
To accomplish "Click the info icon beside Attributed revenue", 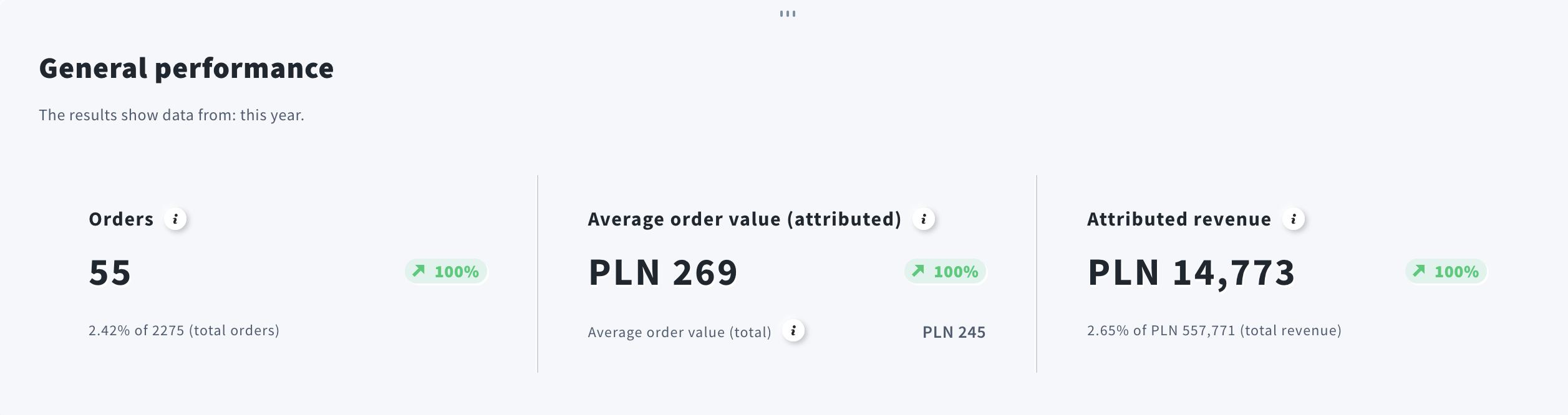I will [x=1294, y=219].
